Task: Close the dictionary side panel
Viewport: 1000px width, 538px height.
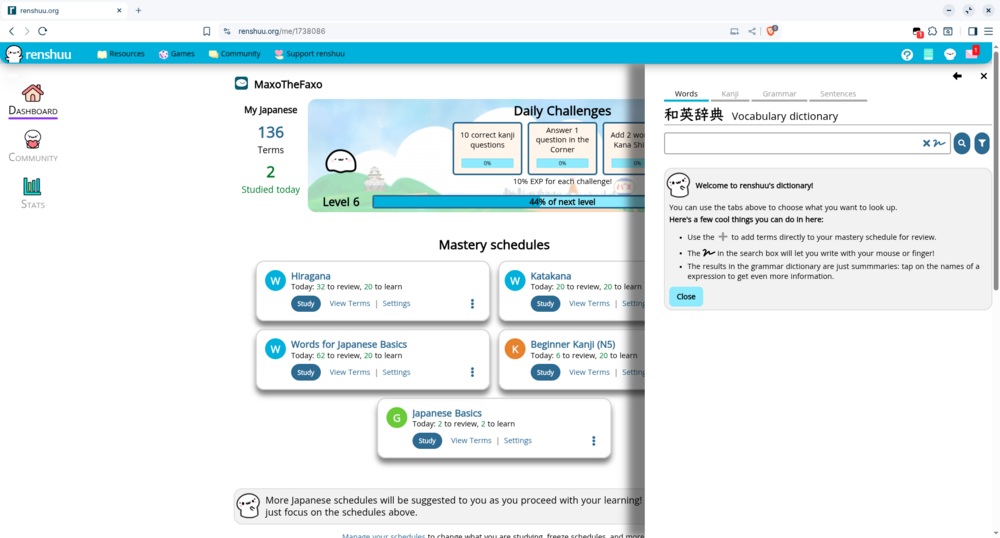Action: [x=983, y=76]
